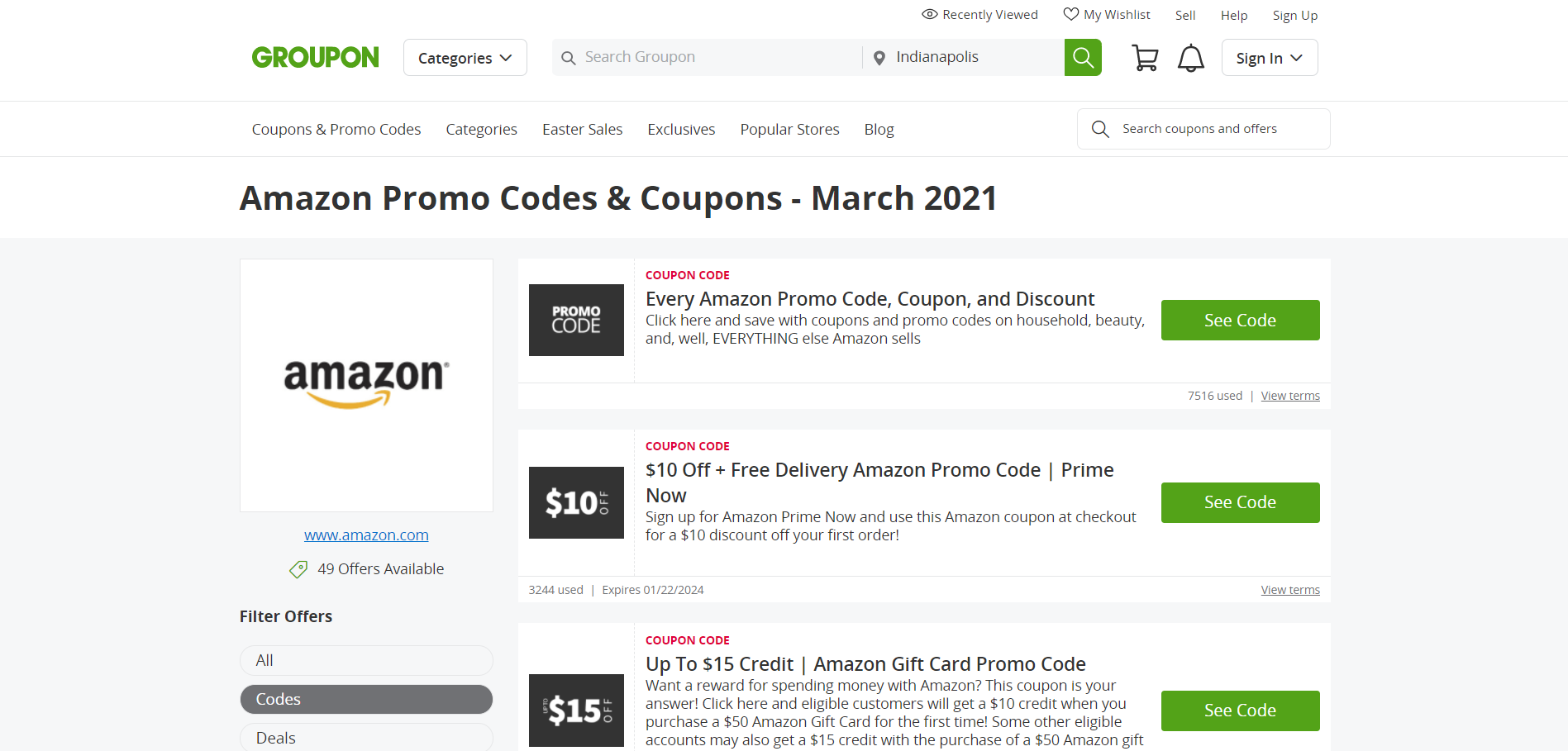Open Easter Sales menu item
The height and width of the screenshot is (751, 1568).
point(582,129)
